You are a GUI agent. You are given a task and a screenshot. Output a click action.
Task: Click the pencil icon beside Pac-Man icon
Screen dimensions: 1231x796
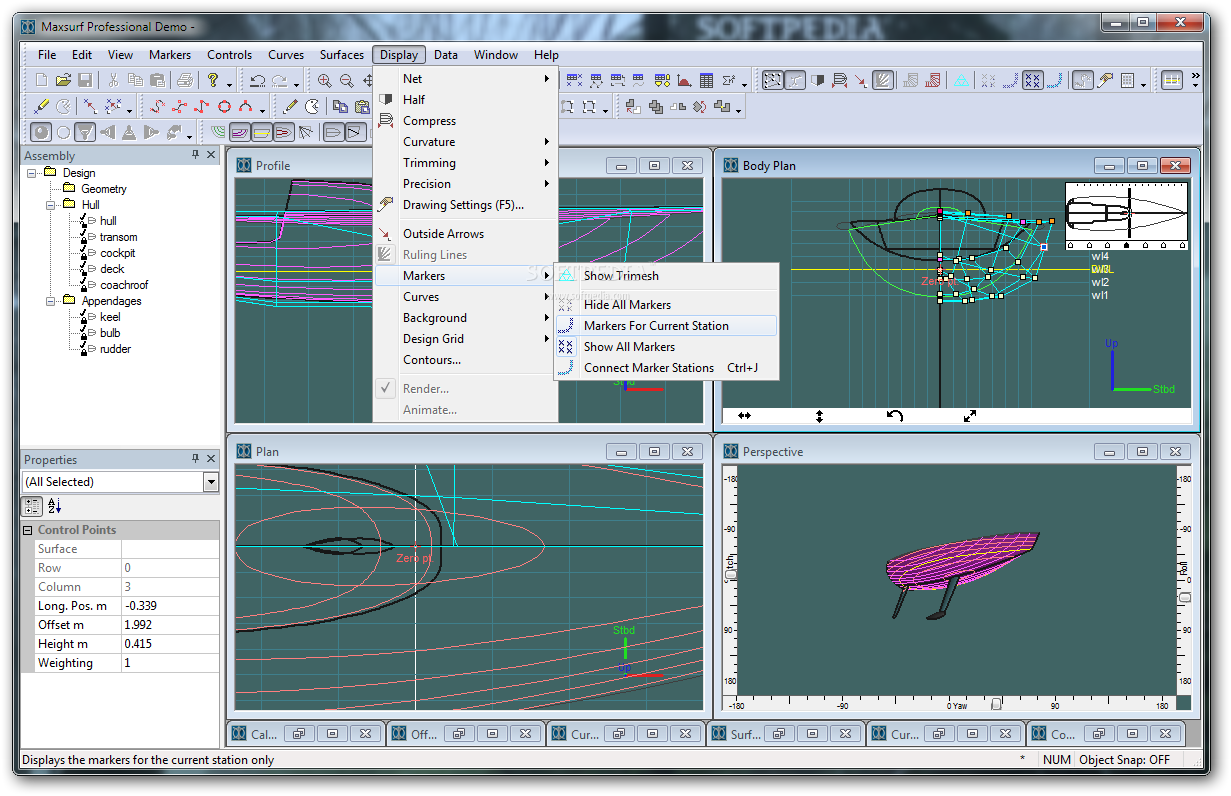point(291,106)
